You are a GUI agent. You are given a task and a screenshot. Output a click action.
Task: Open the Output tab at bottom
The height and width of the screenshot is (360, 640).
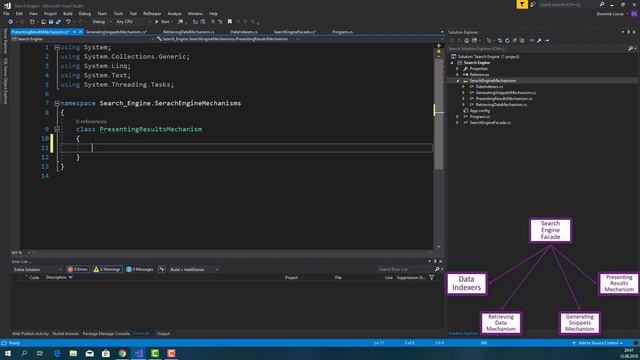click(163, 334)
